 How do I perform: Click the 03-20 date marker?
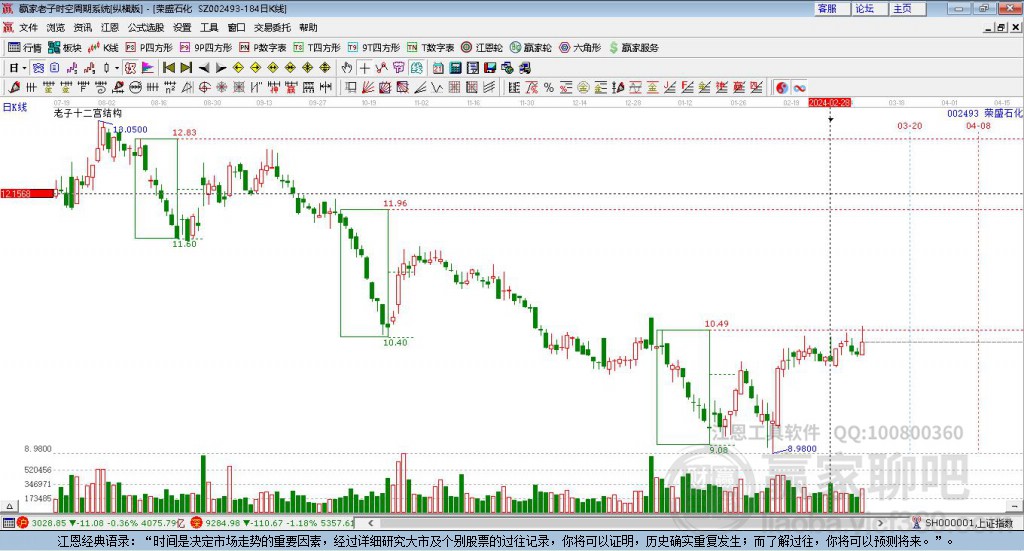(x=909, y=126)
